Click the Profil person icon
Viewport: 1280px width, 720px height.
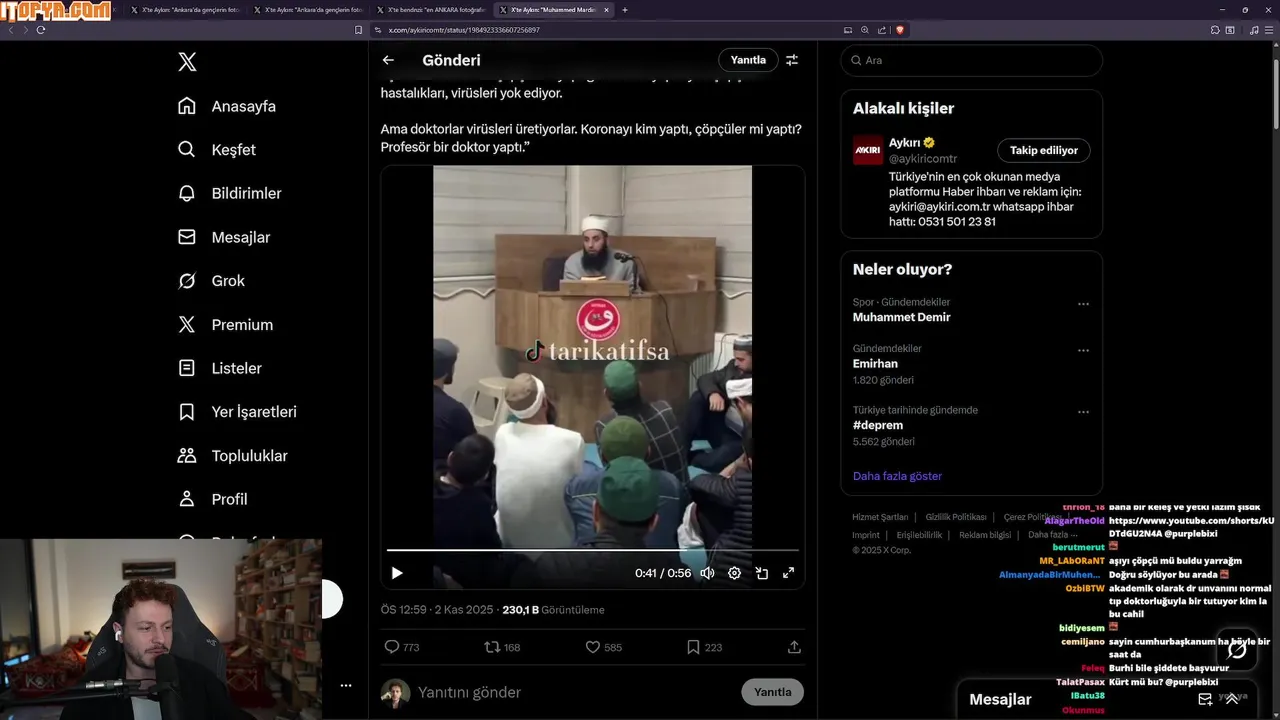pyautogui.click(x=187, y=499)
